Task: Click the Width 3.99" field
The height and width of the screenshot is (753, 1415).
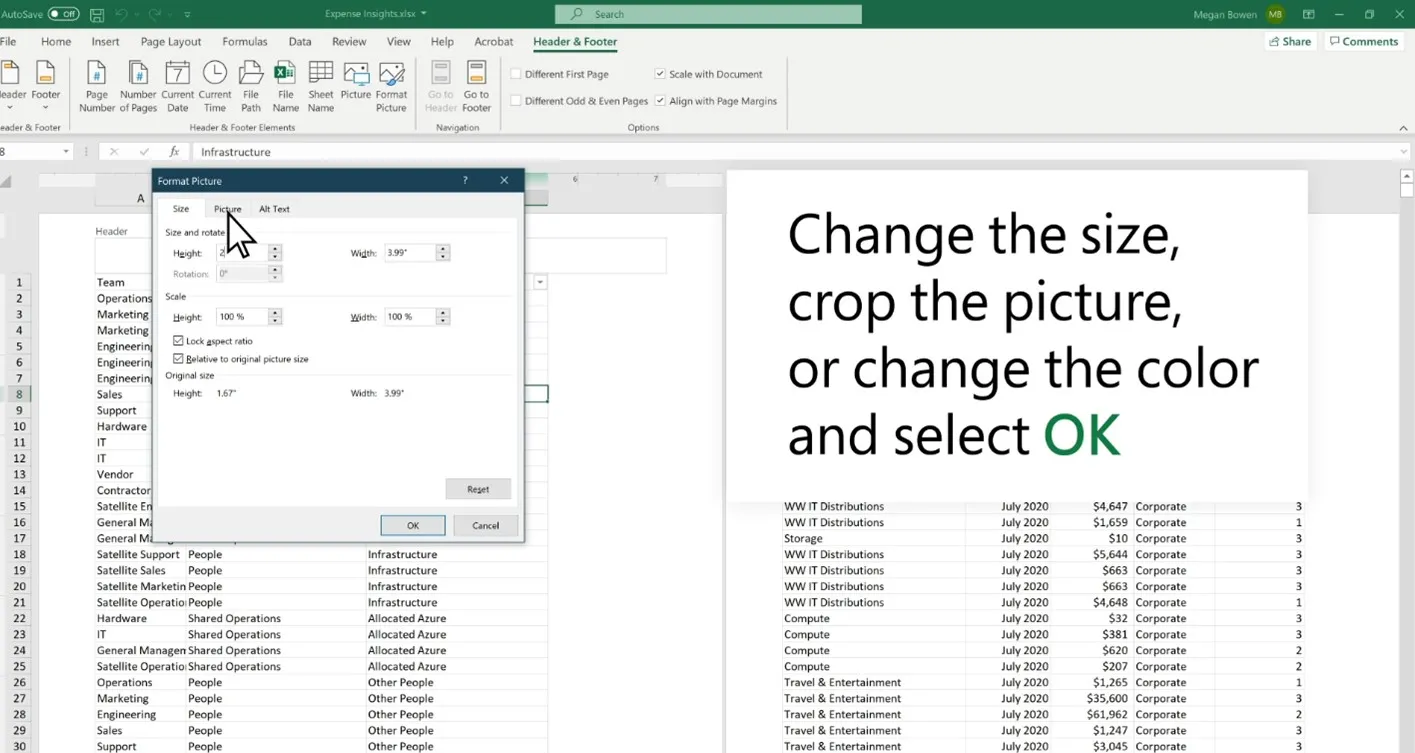Action: (x=411, y=253)
